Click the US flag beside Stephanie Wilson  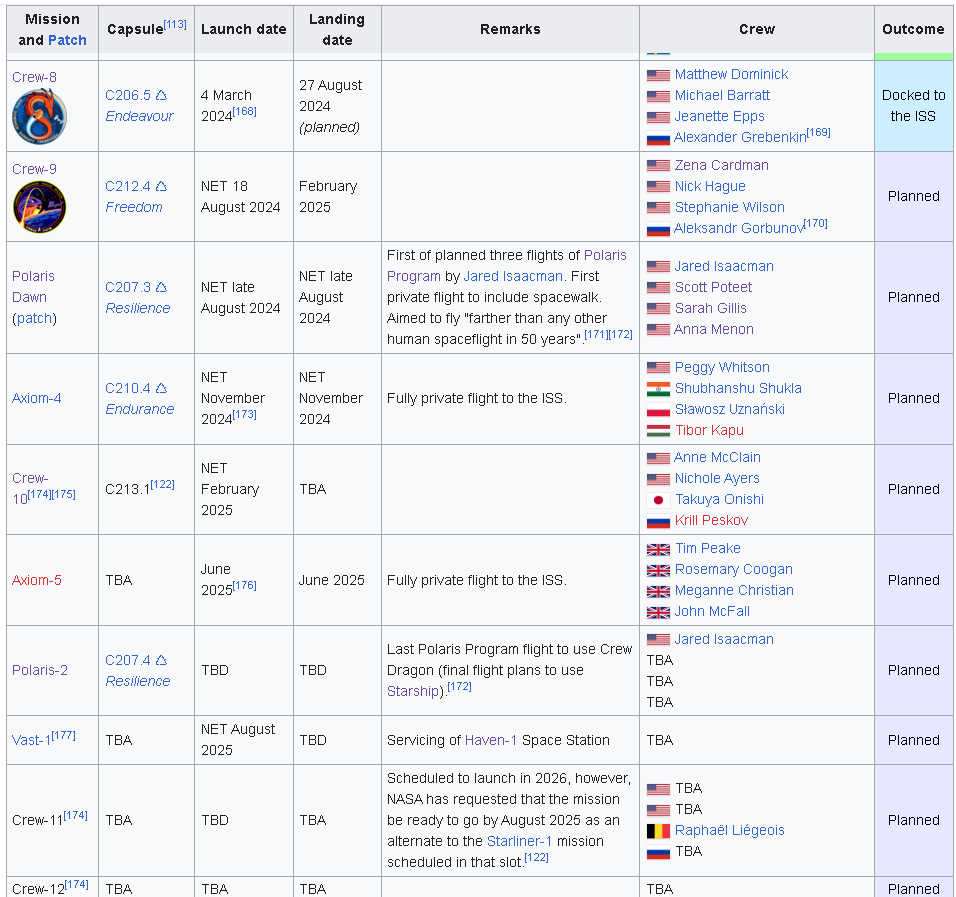pyautogui.click(x=658, y=208)
